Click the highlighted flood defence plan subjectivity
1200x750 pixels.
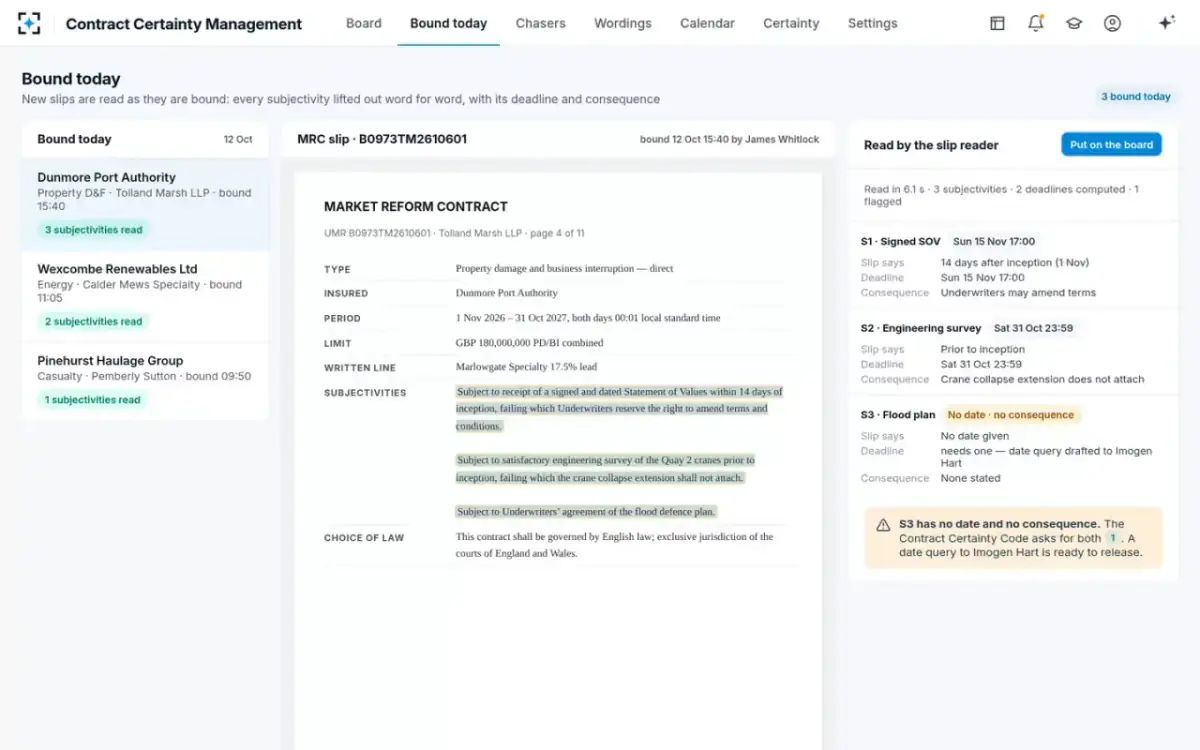[x=586, y=511]
